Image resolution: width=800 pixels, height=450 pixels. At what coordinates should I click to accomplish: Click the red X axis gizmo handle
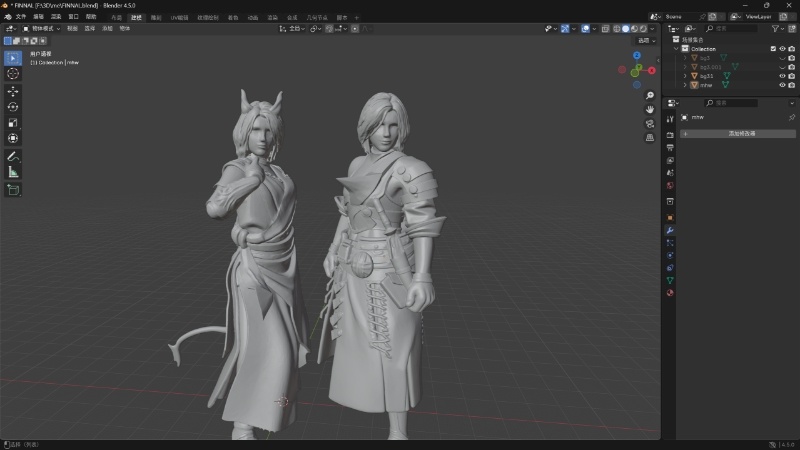652,70
